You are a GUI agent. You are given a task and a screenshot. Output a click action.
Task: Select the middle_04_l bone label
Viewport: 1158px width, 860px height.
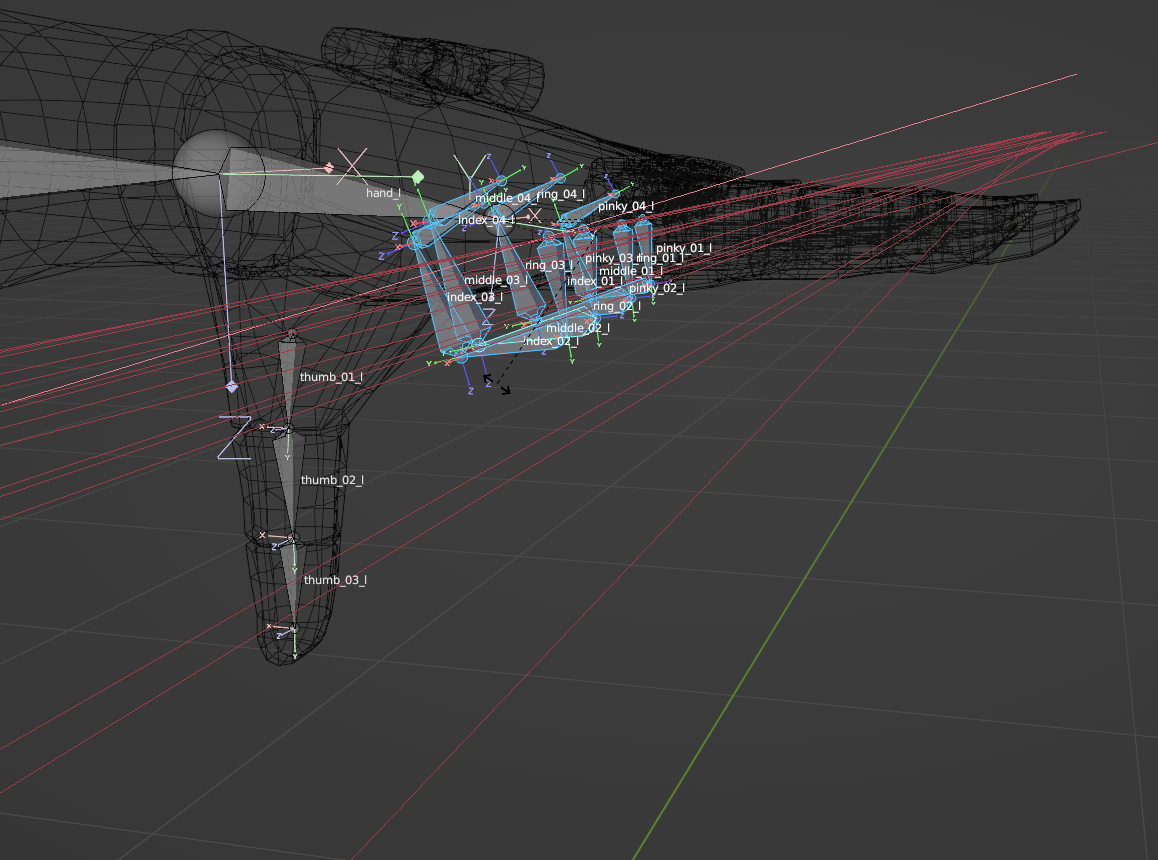(504, 197)
